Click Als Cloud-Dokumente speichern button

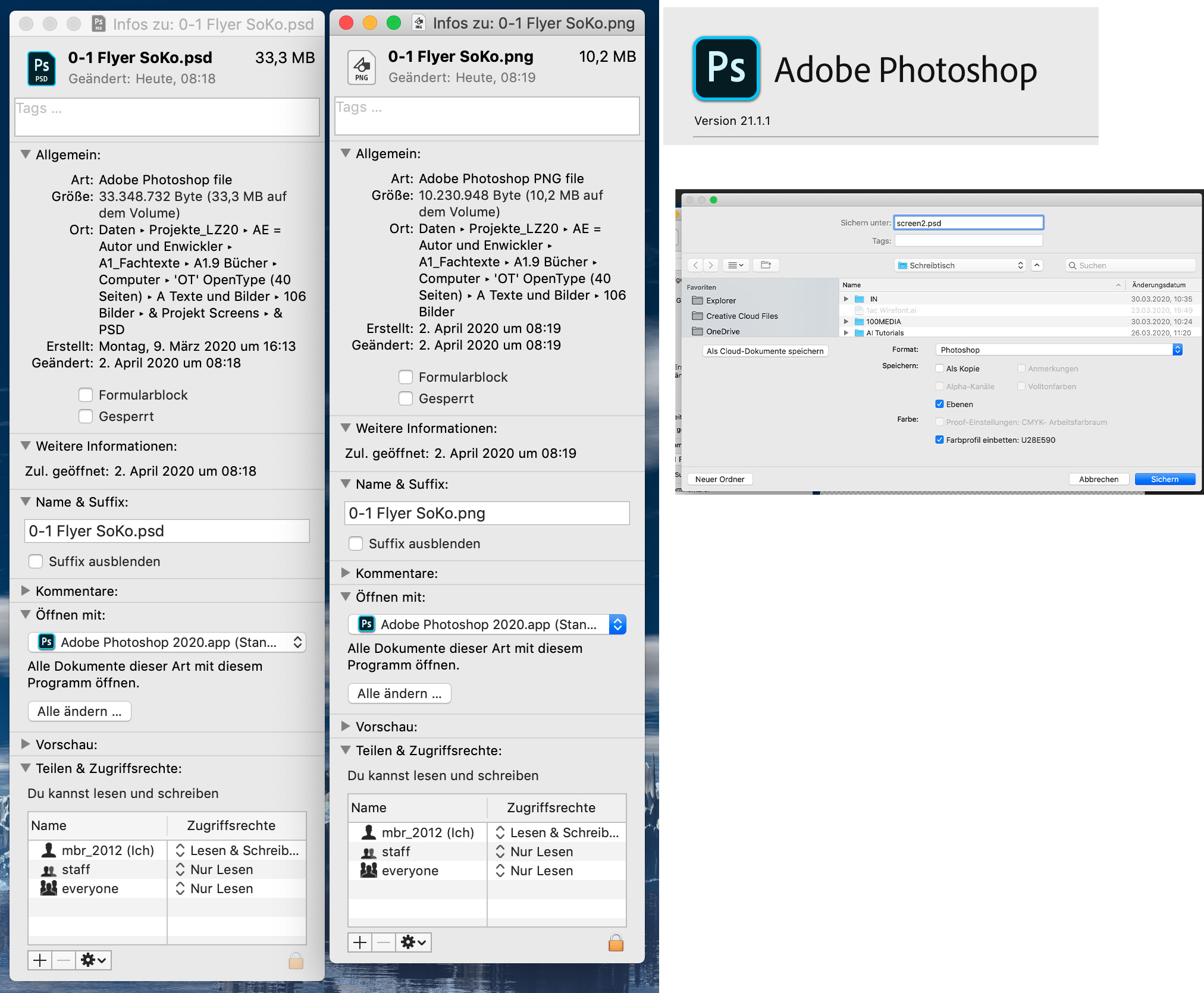pos(765,351)
